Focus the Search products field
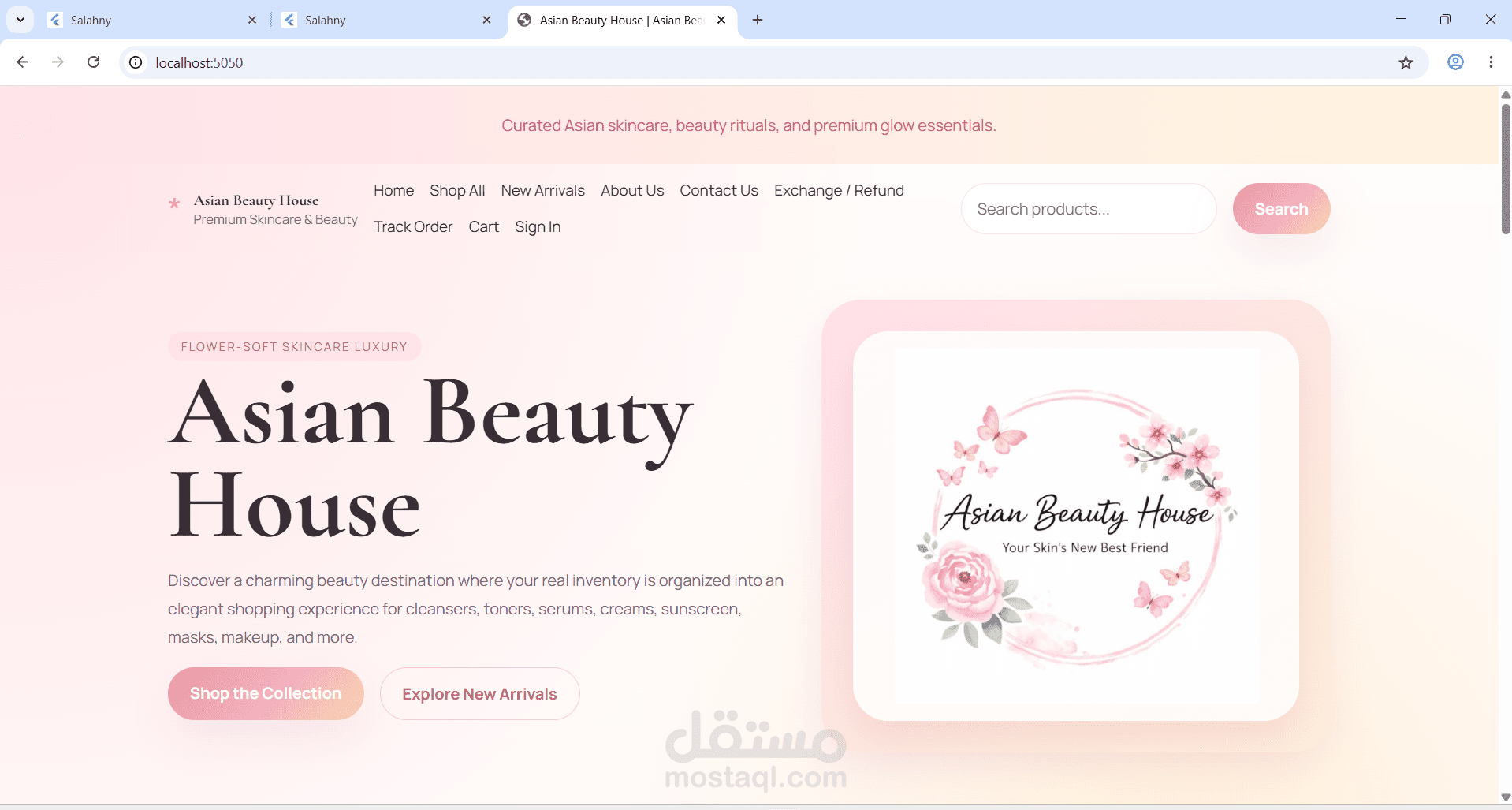 tap(1089, 209)
